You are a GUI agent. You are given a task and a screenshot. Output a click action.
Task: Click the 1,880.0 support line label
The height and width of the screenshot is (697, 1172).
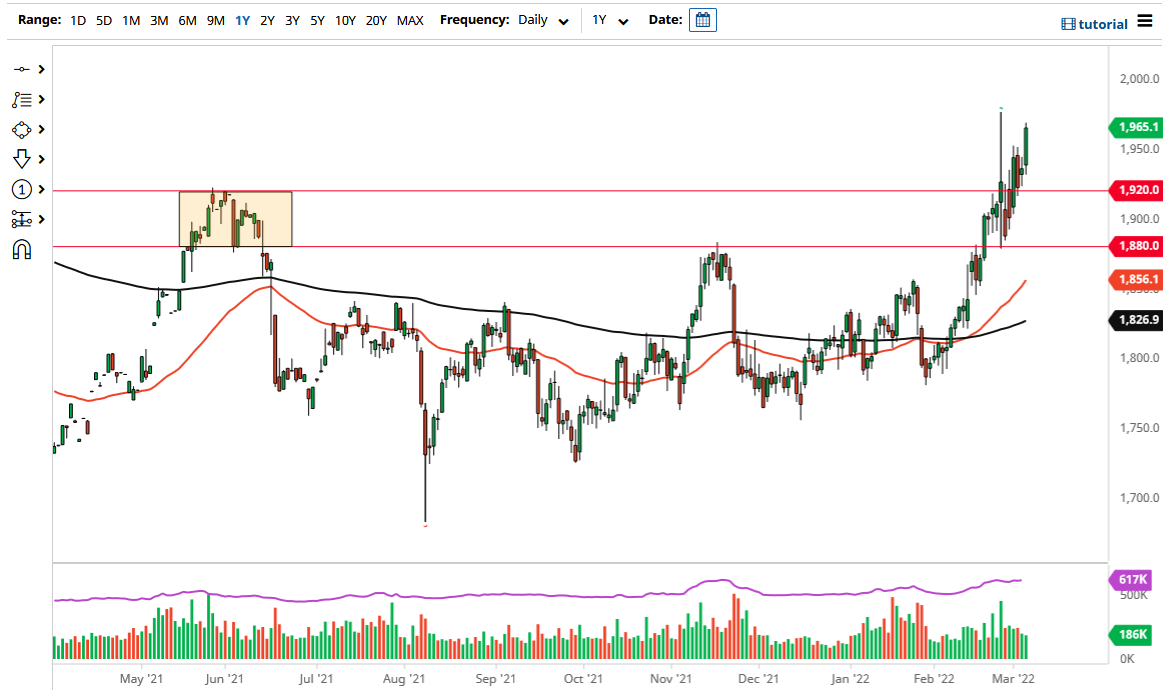point(1136,246)
